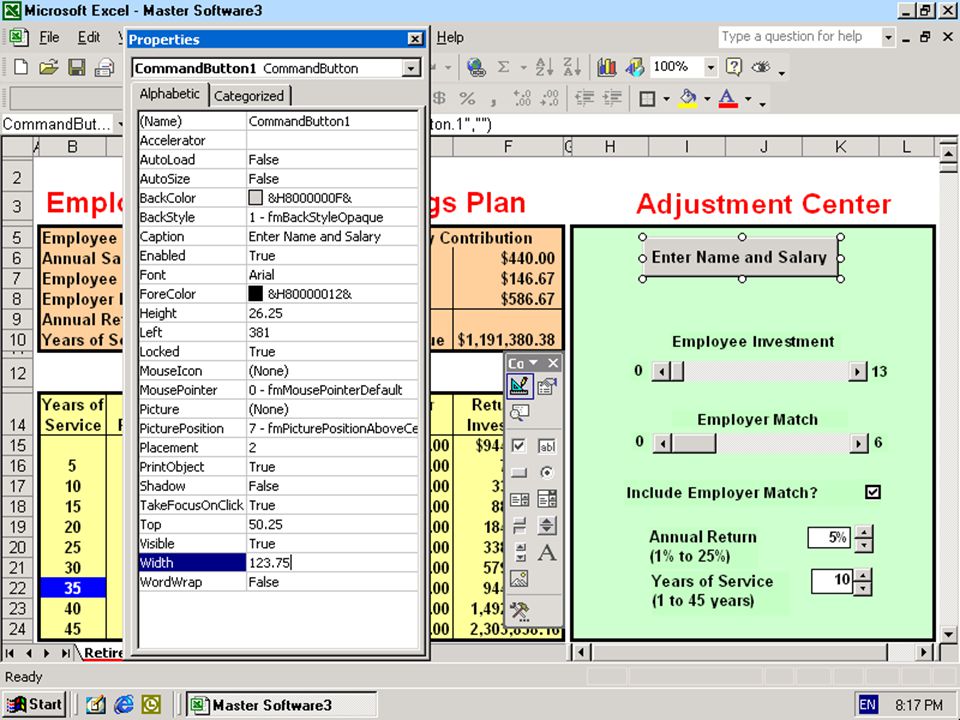Switch to the Alphabetic tab
Viewport: 960px width, 720px height.
coord(170,94)
